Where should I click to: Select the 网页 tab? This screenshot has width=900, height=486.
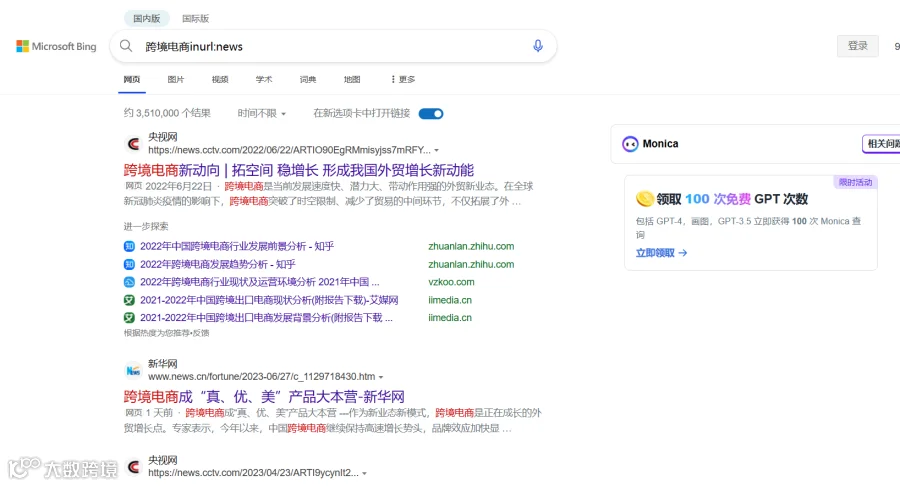(x=131, y=79)
